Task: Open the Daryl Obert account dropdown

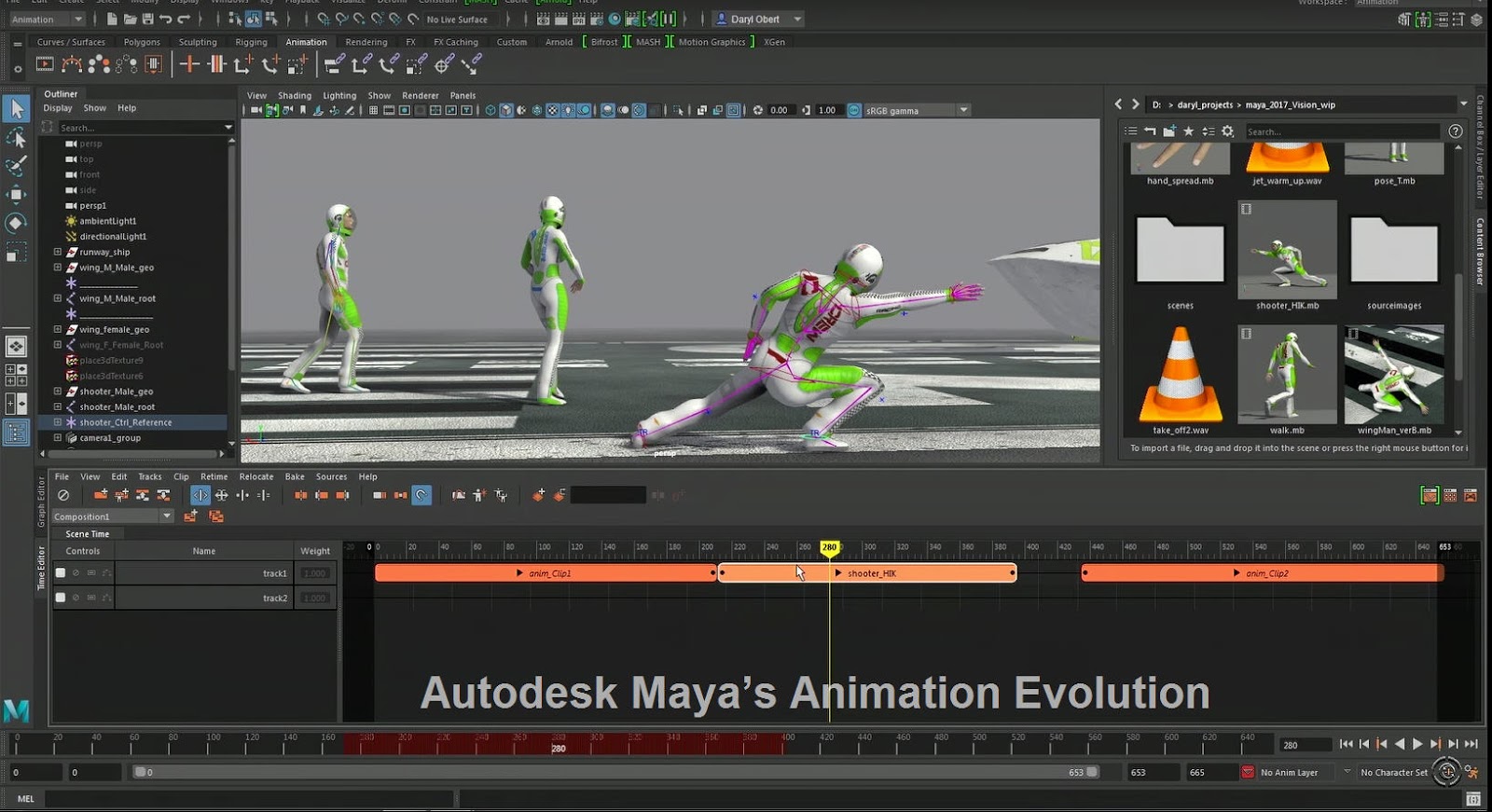Action: coord(758,19)
